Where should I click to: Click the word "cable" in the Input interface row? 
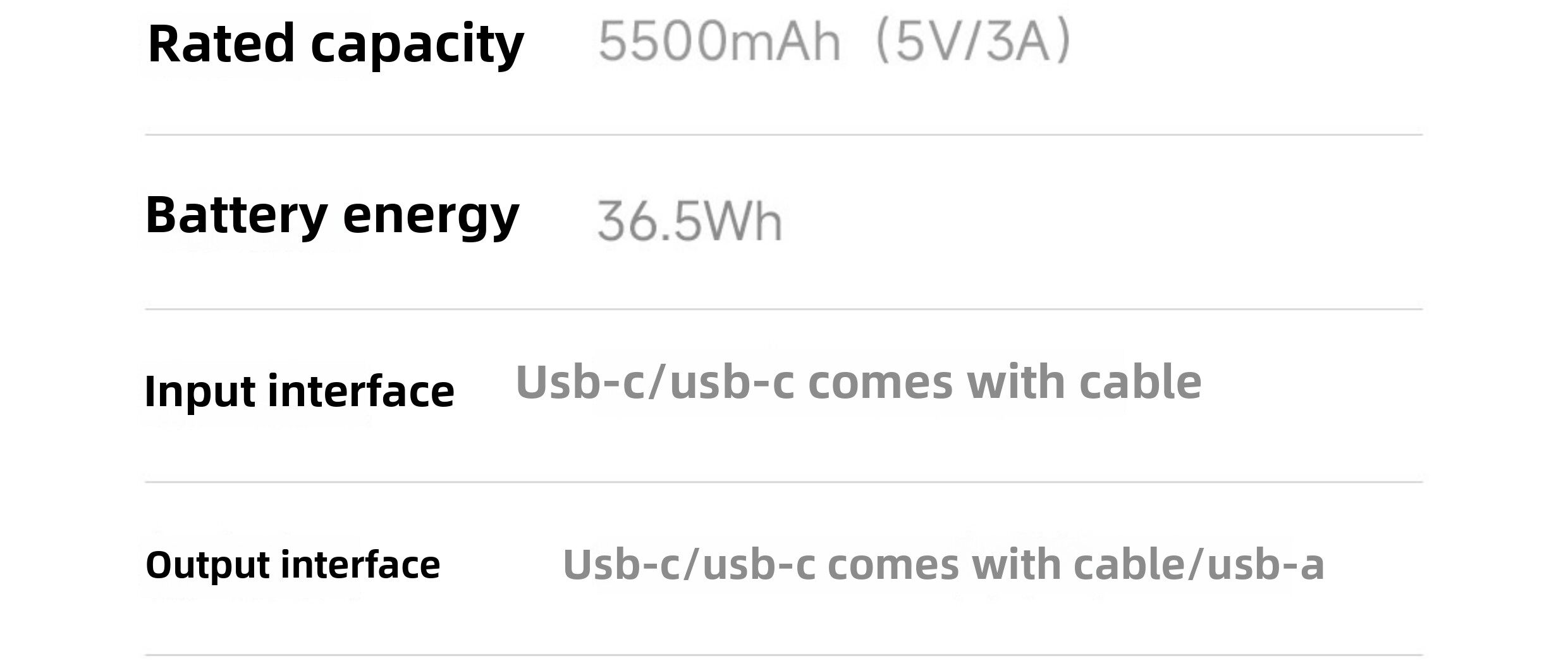1140,382
